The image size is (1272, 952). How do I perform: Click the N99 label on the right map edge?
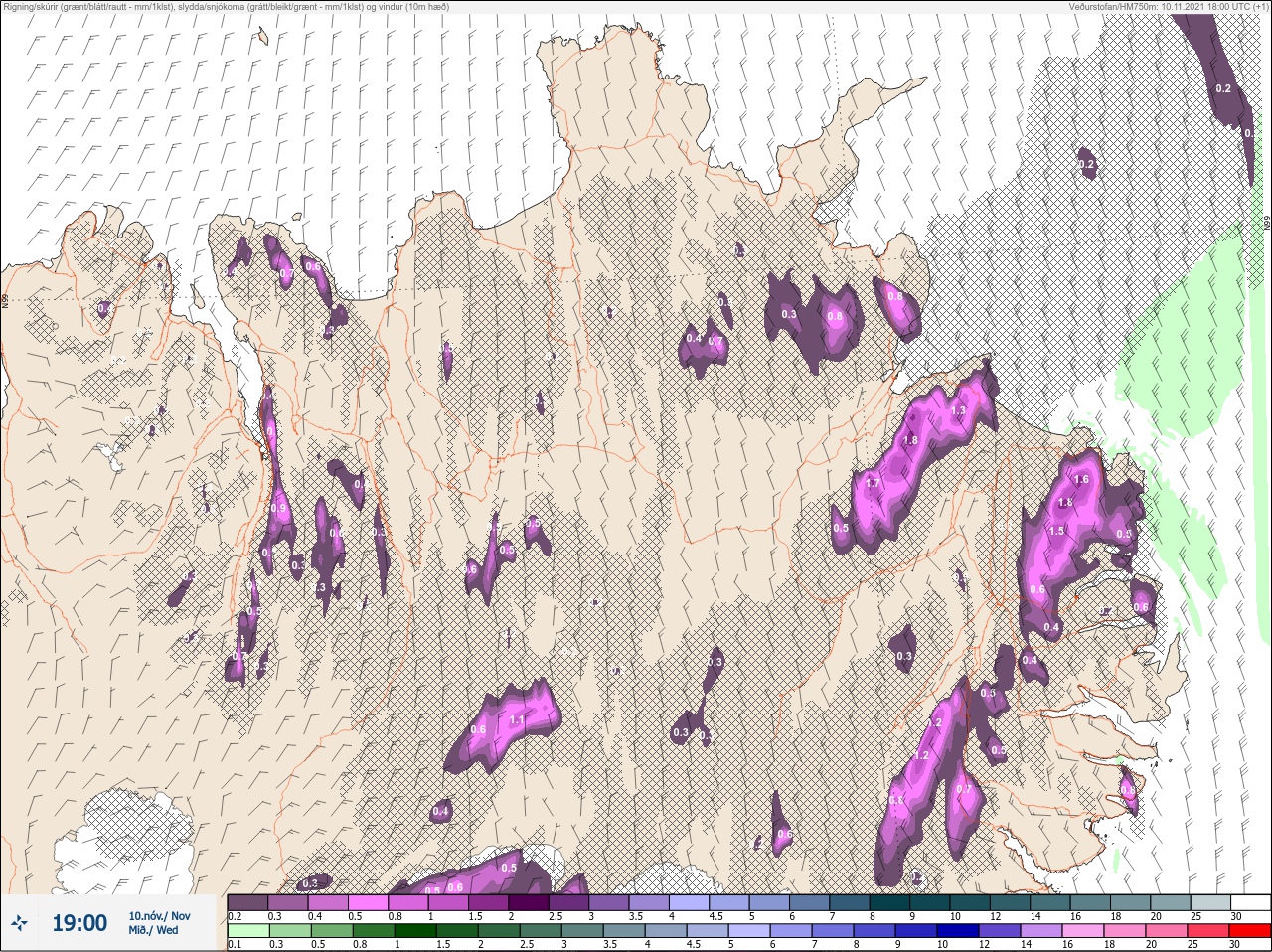click(1267, 225)
